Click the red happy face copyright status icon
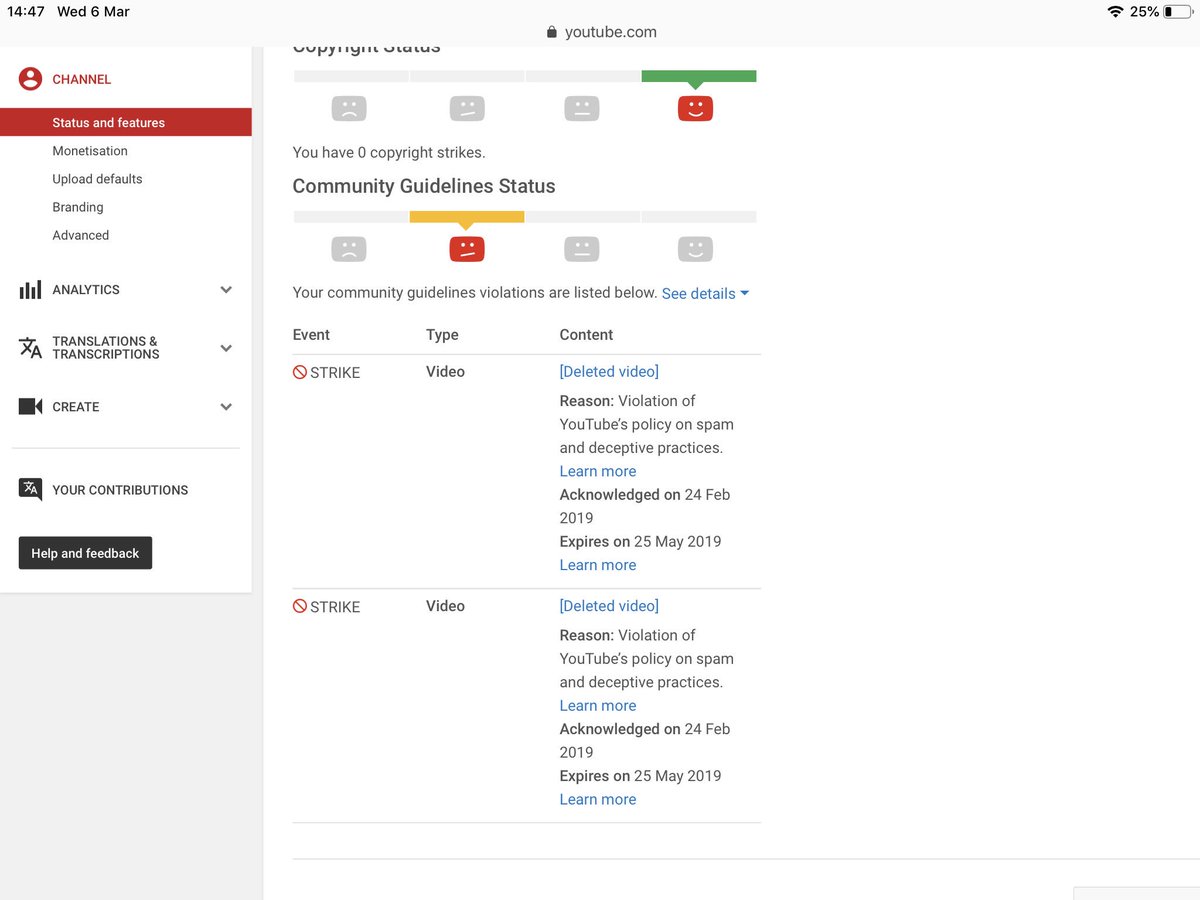The width and height of the screenshot is (1200, 900). click(695, 108)
